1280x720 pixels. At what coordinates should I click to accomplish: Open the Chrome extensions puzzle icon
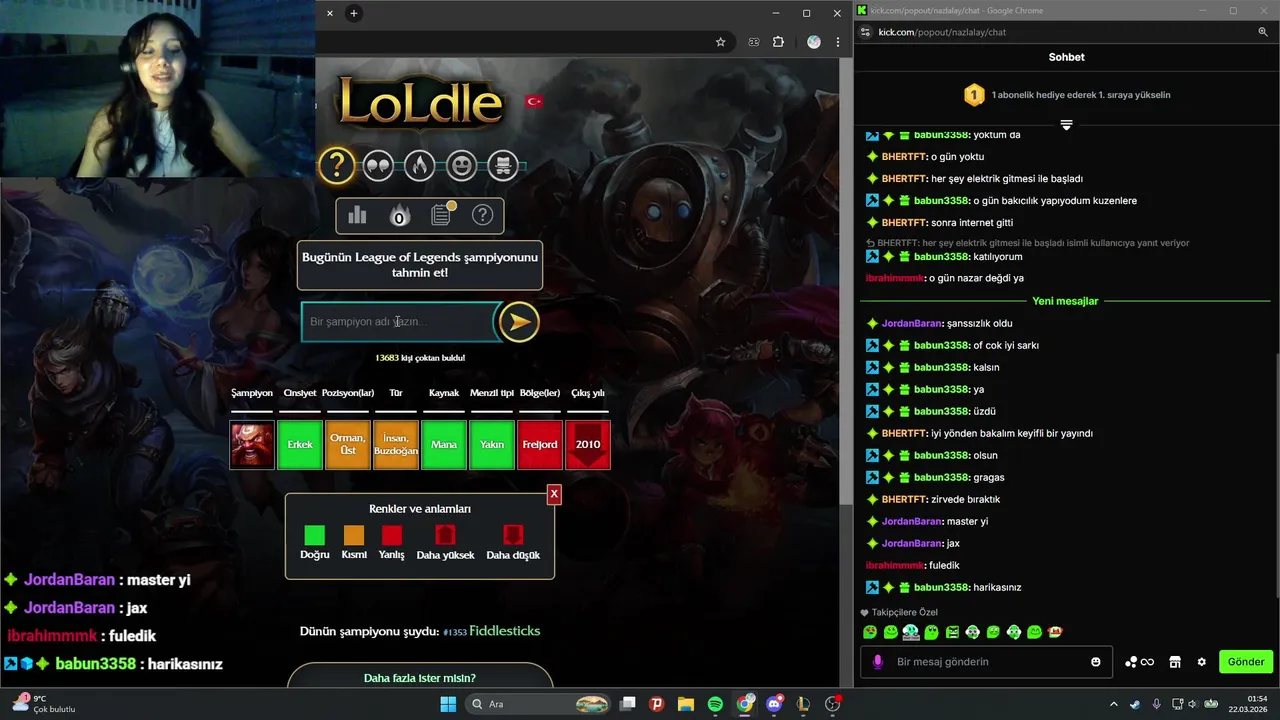point(779,42)
